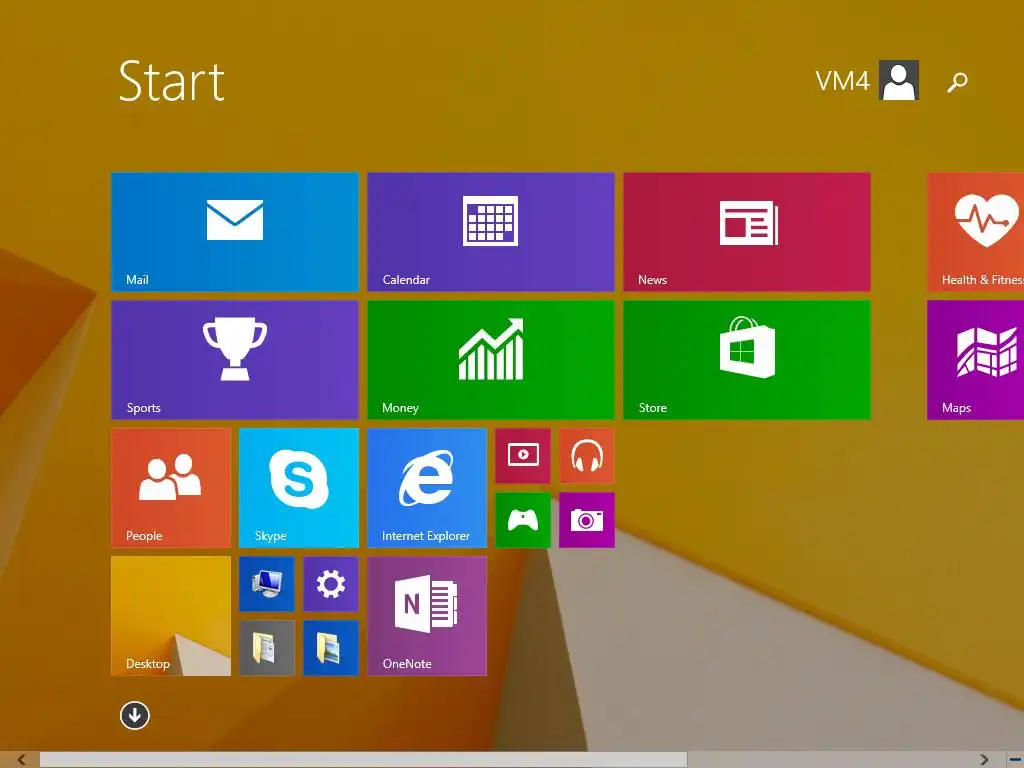Screen dimensions: 1024x768
Task: Open the small Video tile
Action: coord(523,456)
